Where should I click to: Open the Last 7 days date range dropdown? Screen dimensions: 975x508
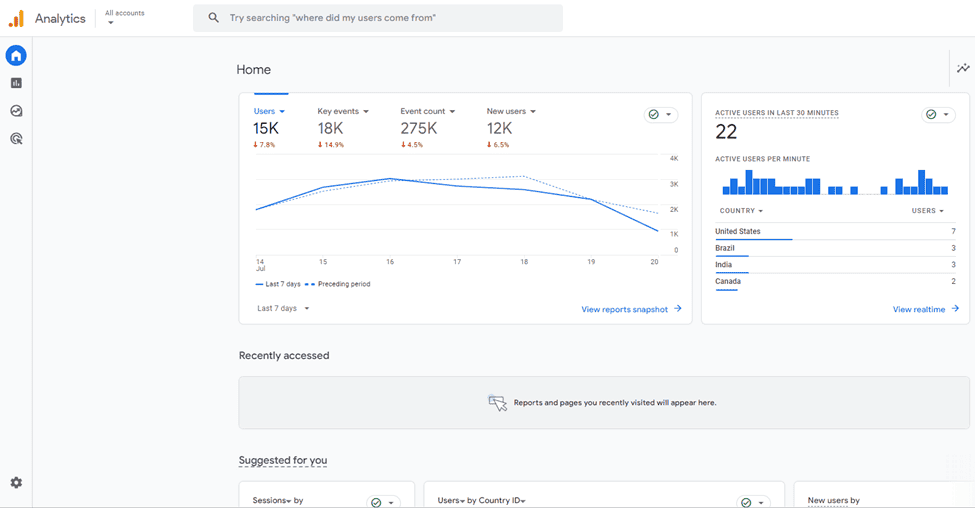point(283,309)
